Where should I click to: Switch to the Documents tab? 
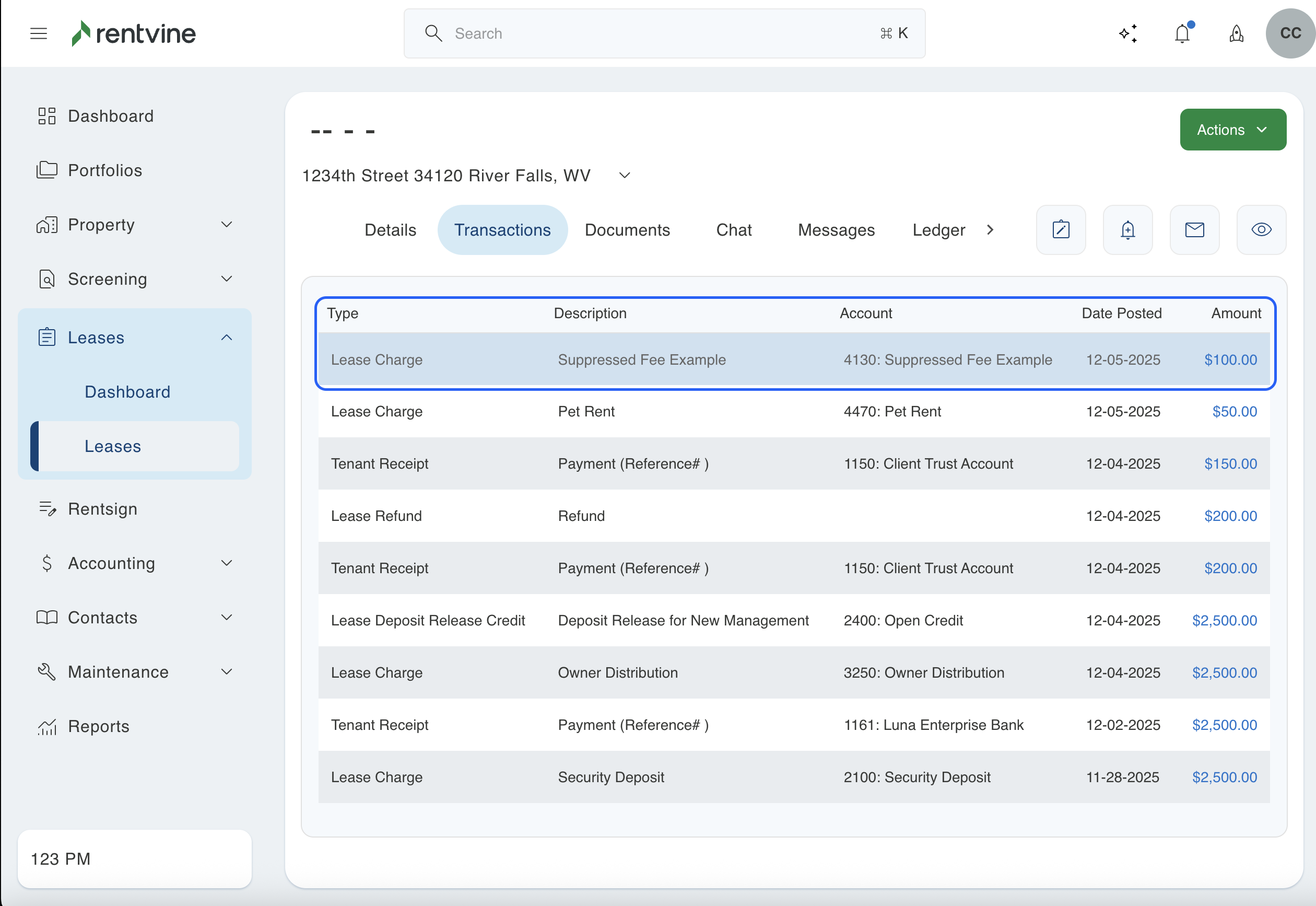627,230
